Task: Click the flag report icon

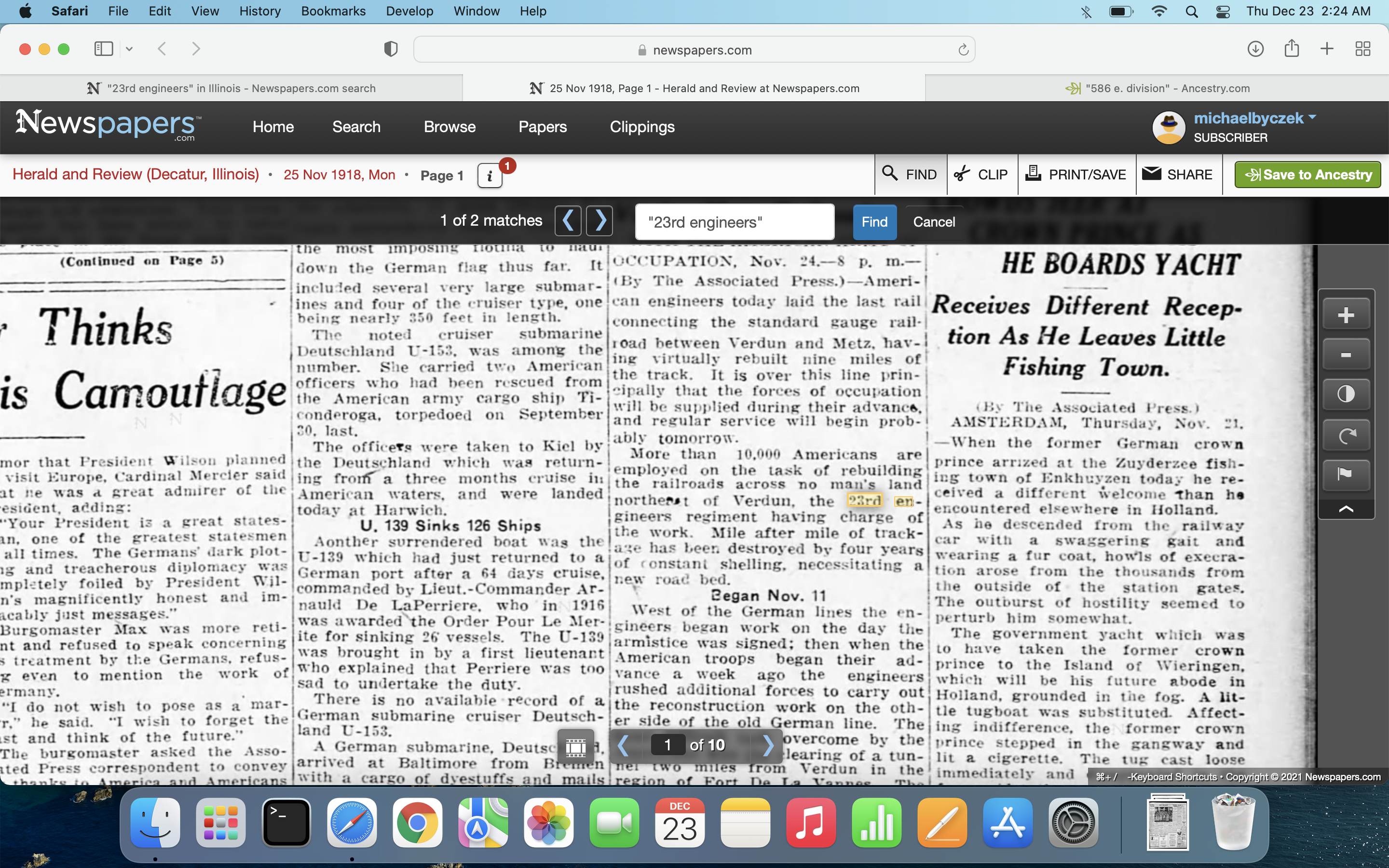Action: [x=1346, y=474]
